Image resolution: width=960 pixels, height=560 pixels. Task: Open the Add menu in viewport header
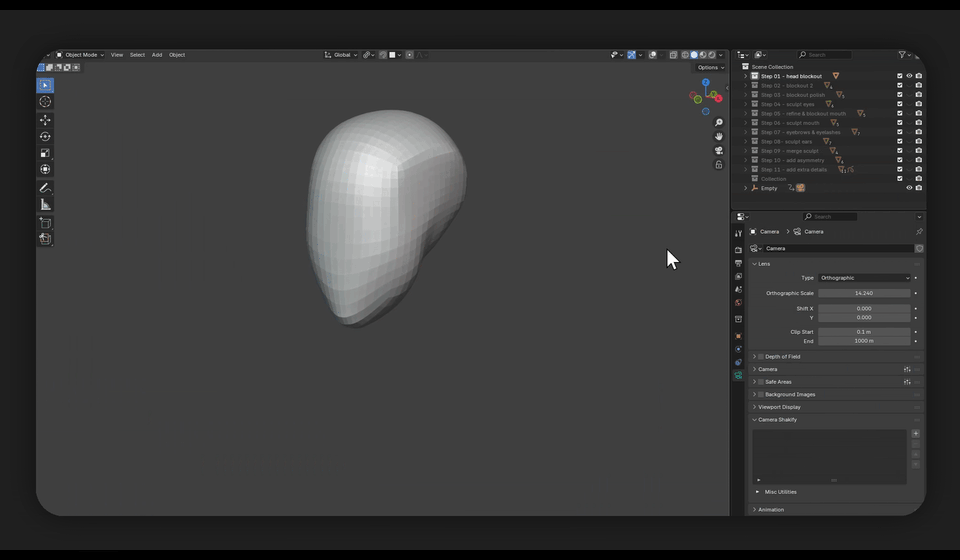coord(157,55)
